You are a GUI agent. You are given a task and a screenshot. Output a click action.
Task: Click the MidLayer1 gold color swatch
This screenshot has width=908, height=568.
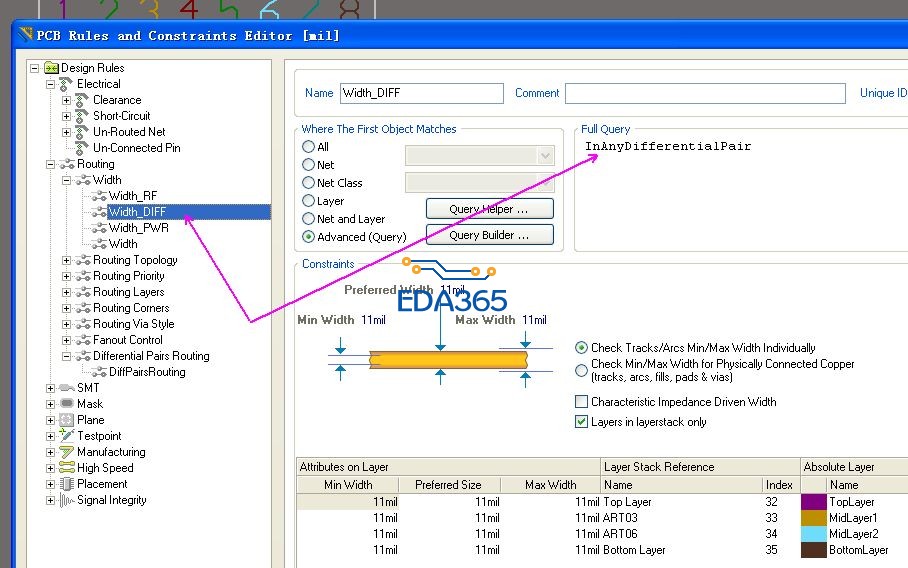pos(814,518)
